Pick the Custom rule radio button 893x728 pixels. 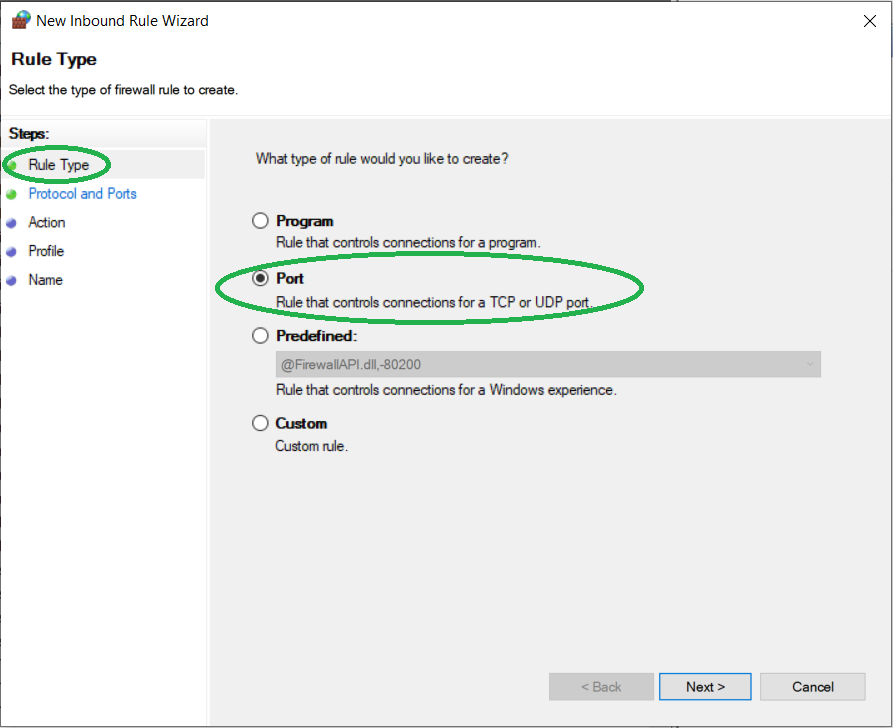pyautogui.click(x=260, y=423)
